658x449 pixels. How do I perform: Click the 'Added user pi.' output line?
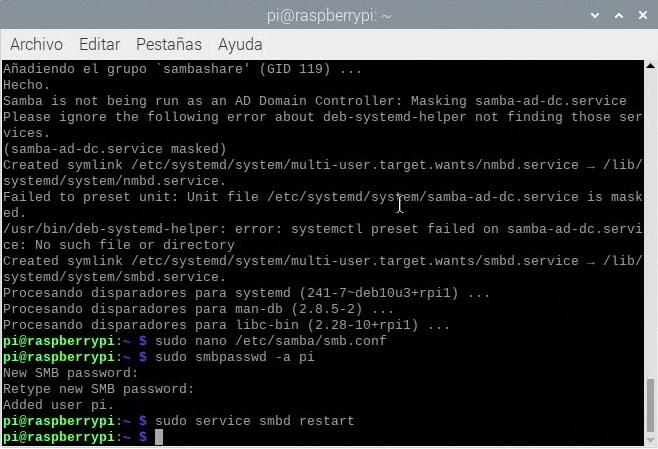(x=58, y=405)
